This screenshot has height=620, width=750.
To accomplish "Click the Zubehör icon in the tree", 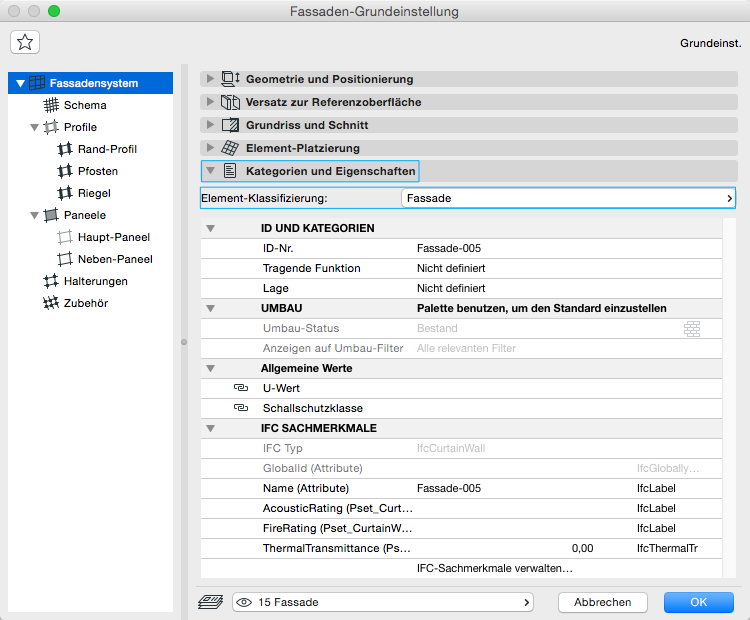I will pos(51,303).
